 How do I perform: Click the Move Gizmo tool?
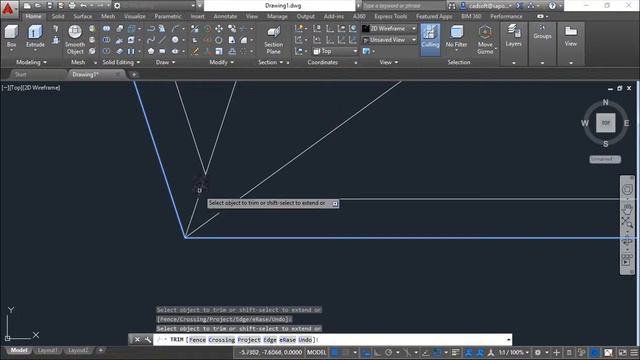tap(485, 40)
